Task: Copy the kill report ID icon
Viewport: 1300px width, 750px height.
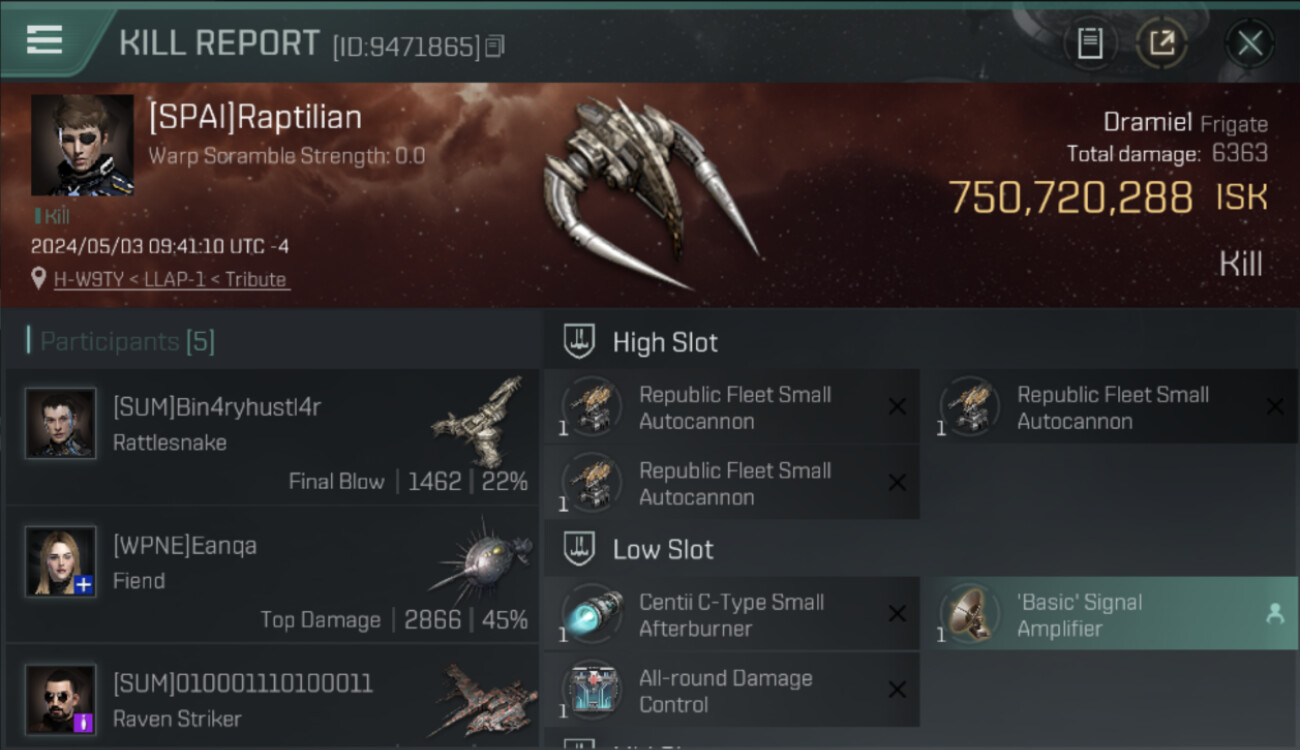Action: tap(495, 46)
